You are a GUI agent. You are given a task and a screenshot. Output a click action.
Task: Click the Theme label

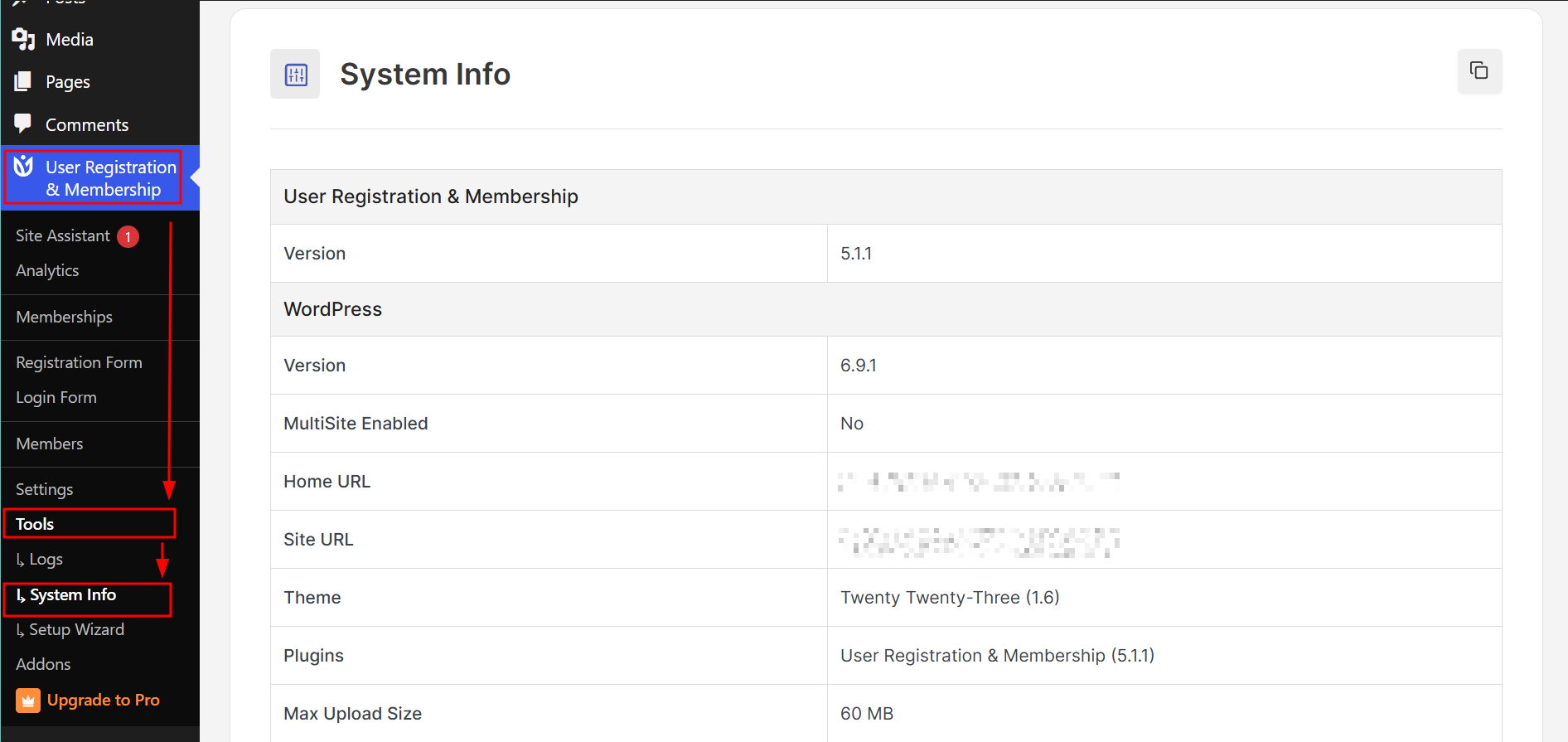pos(312,598)
